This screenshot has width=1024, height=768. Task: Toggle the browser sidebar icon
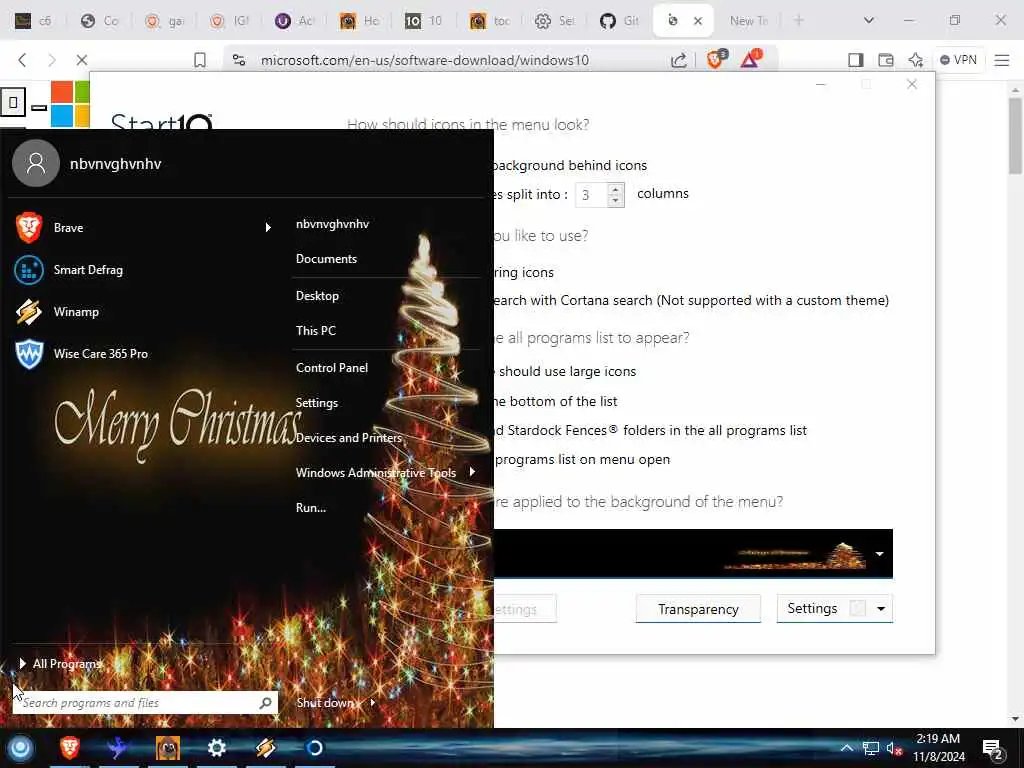point(855,60)
